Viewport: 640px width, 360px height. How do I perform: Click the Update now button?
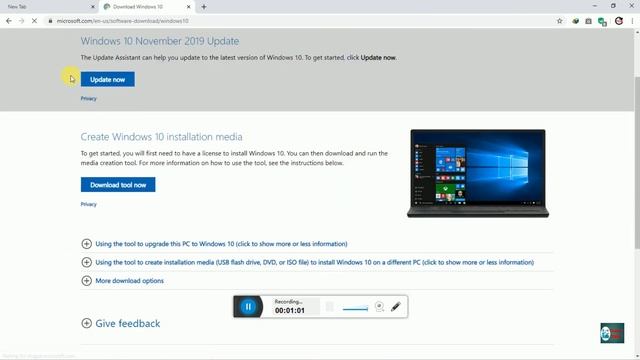click(x=107, y=79)
